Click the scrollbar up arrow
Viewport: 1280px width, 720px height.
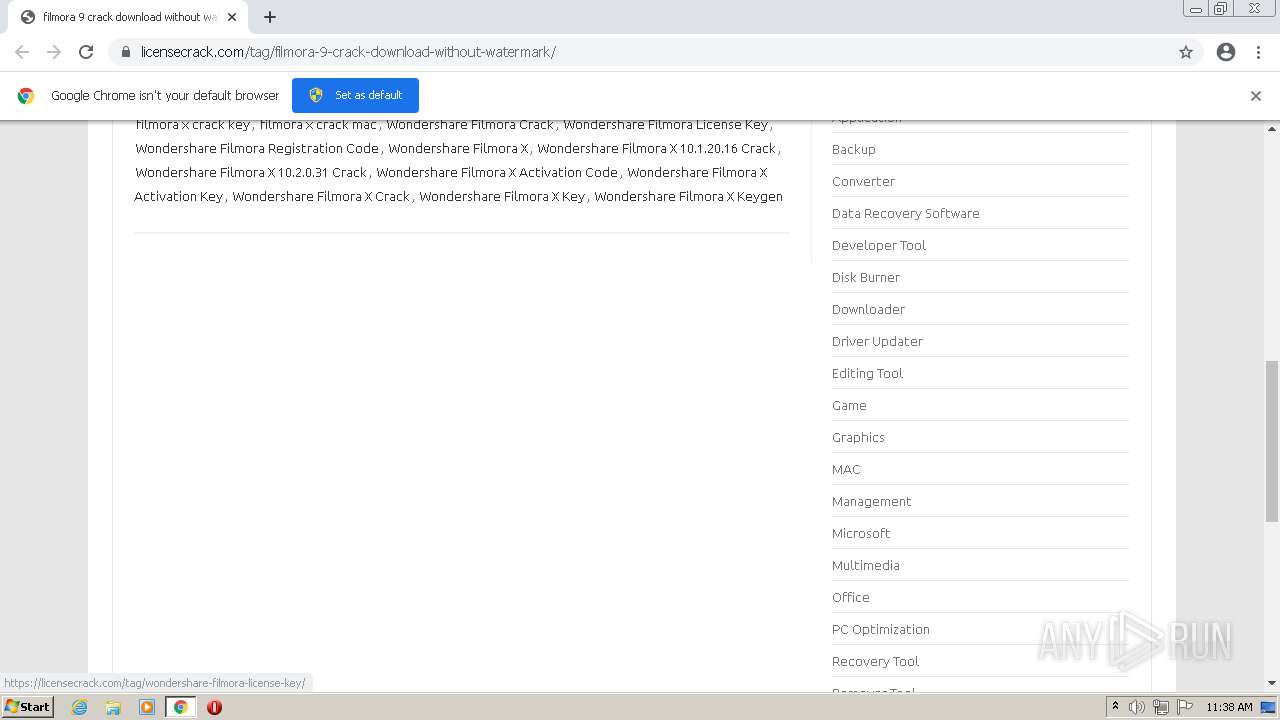(x=1272, y=128)
